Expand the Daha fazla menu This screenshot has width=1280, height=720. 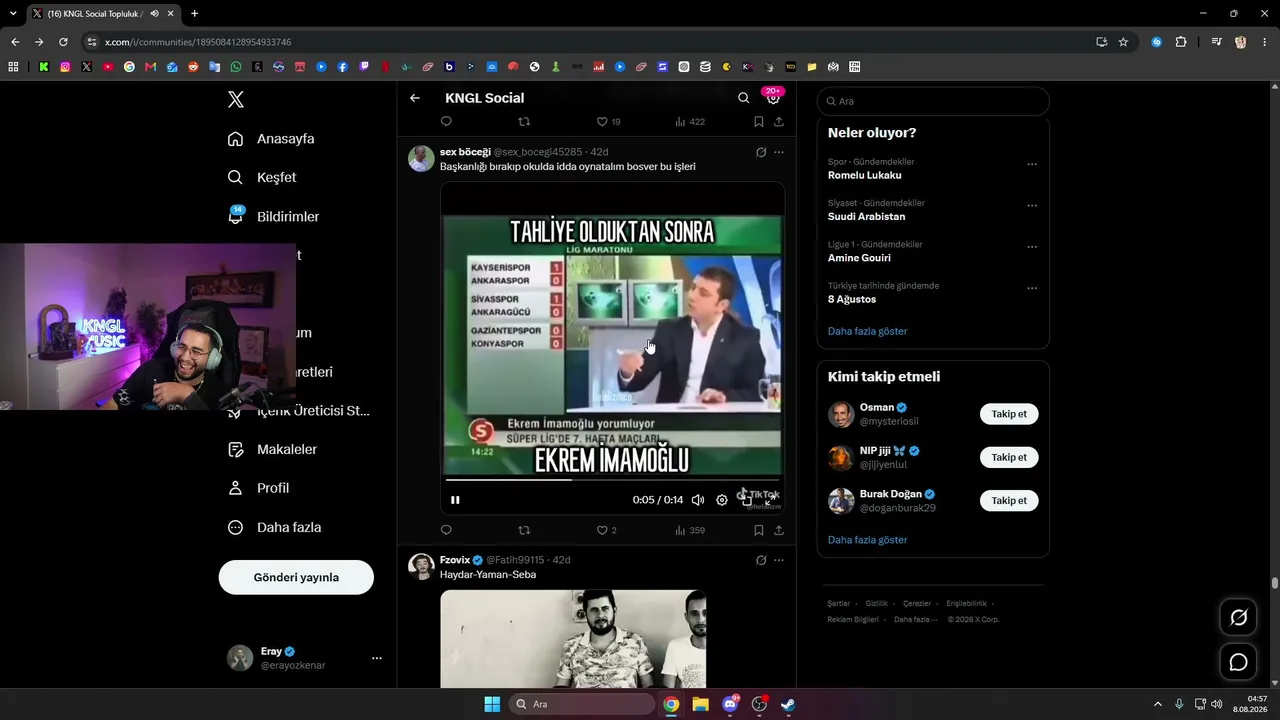tap(274, 527)
